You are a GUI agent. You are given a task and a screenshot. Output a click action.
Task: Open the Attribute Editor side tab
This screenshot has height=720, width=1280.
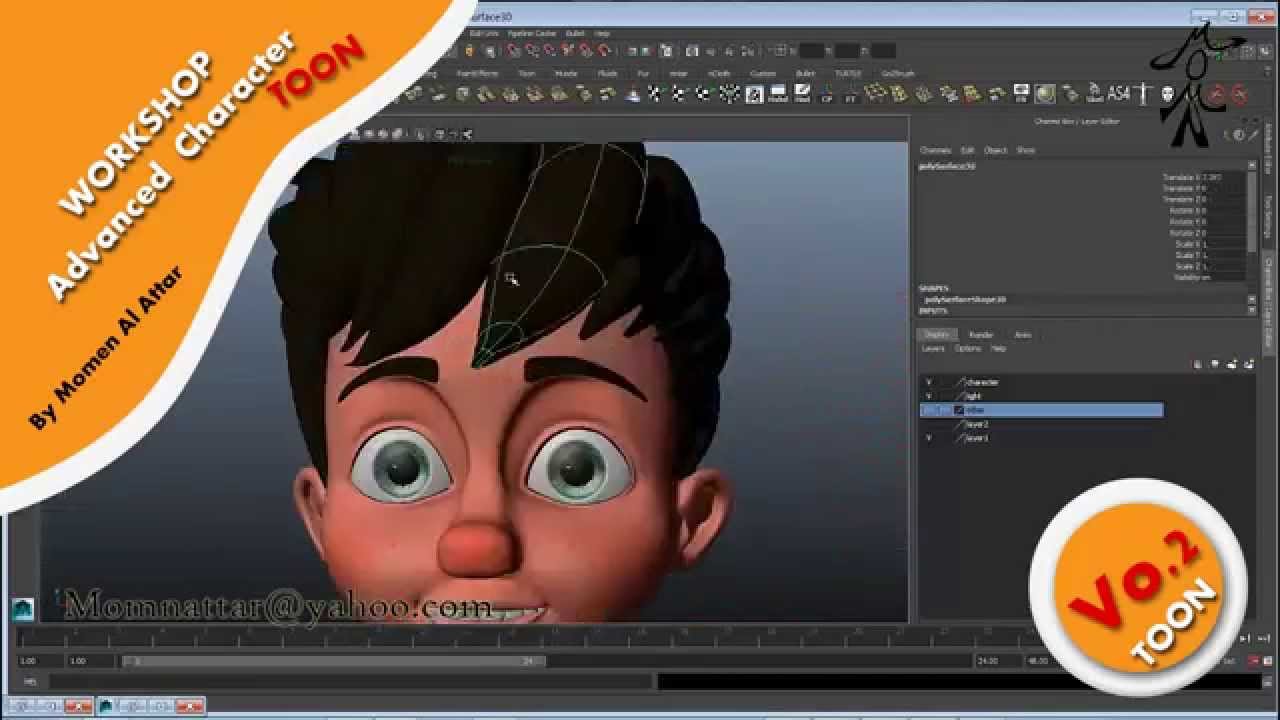point(1268,151)
